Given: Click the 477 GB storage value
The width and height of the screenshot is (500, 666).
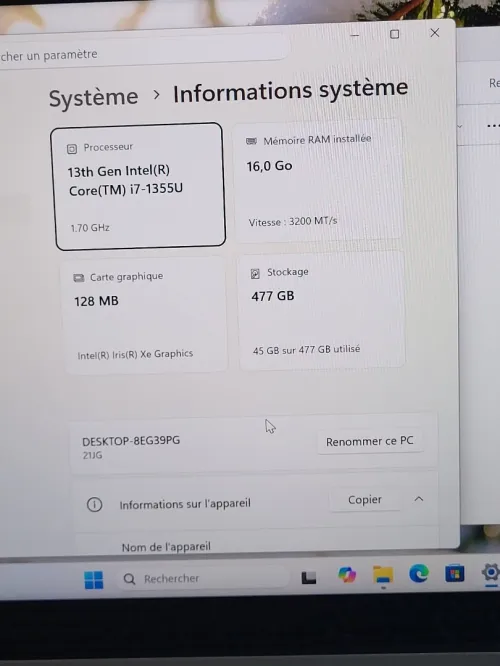Looking at the screenshot, I should click(x=273, y=296).
